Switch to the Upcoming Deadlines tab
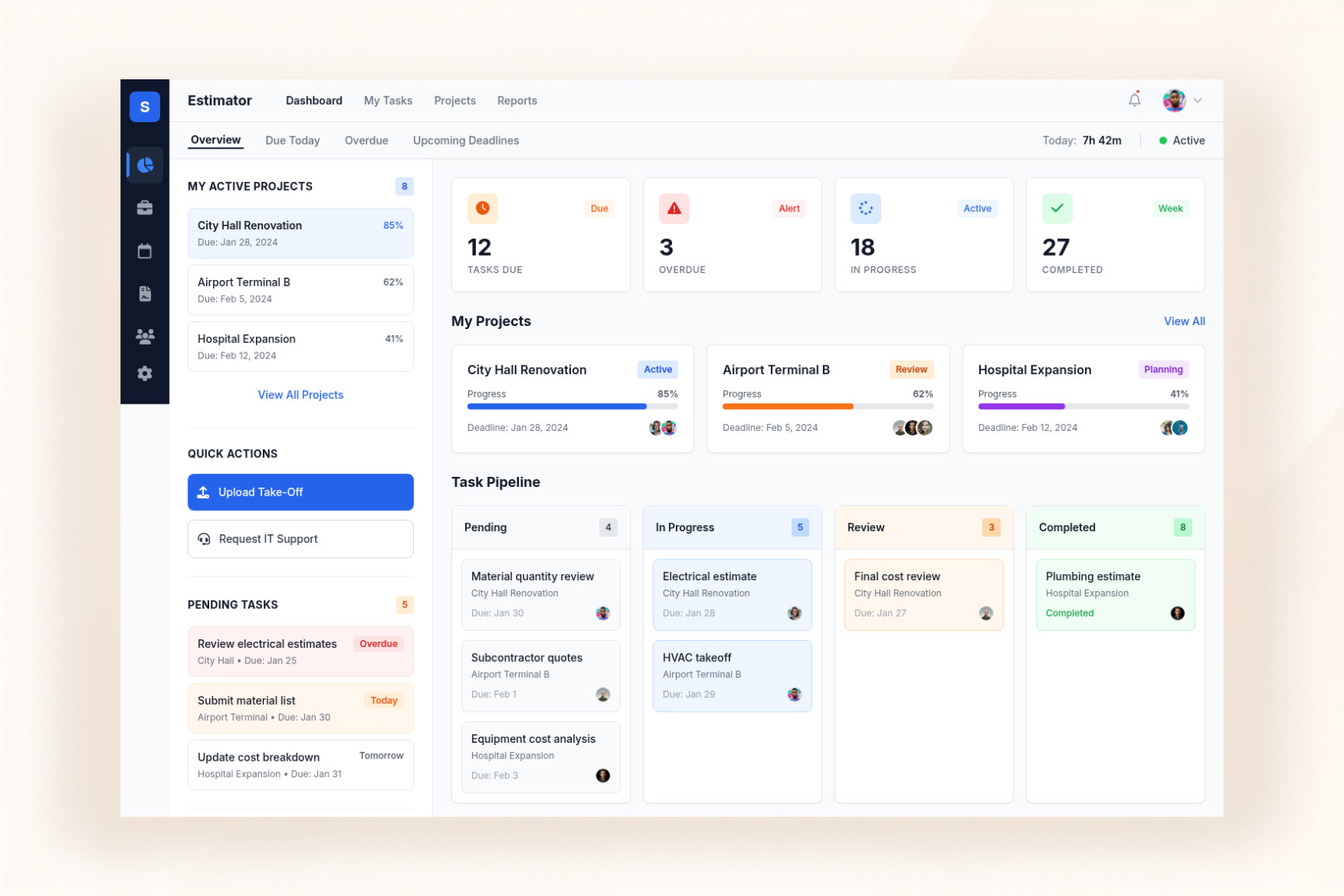1344x896 pixels. click(466, 141)
